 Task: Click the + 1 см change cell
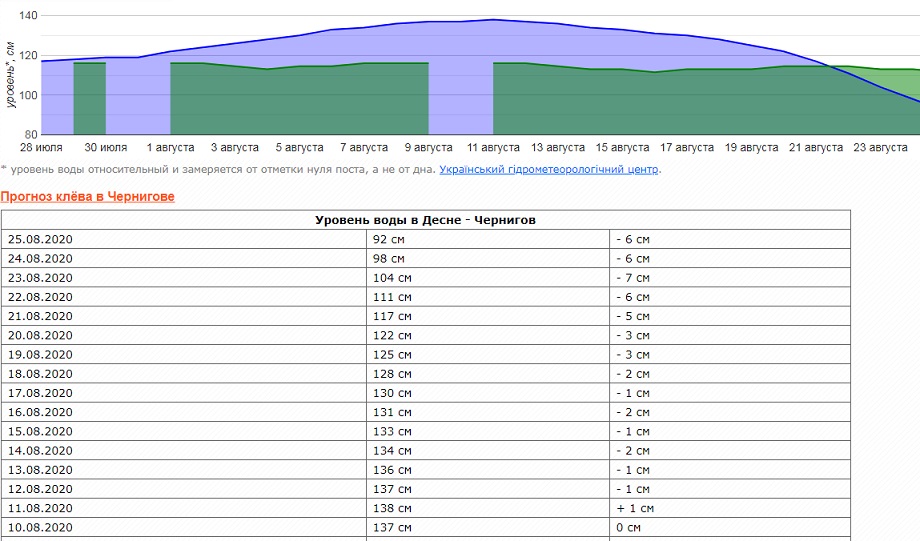pyautogui.click(x=635, y=508)
